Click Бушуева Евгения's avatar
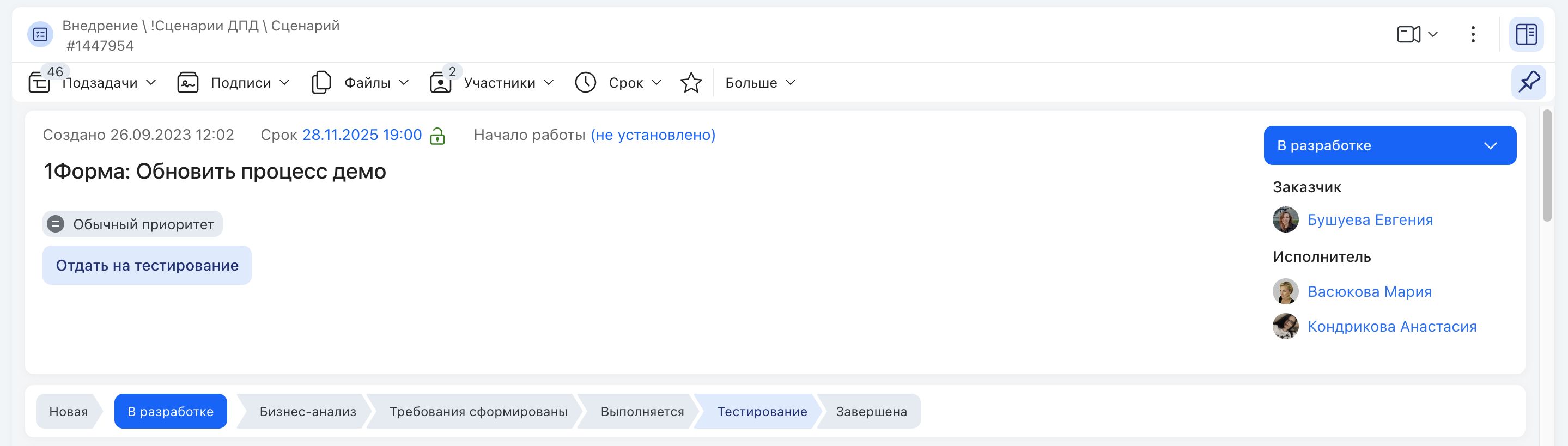This screenshot has height=446, width=1568. (x=1285, y=219)
